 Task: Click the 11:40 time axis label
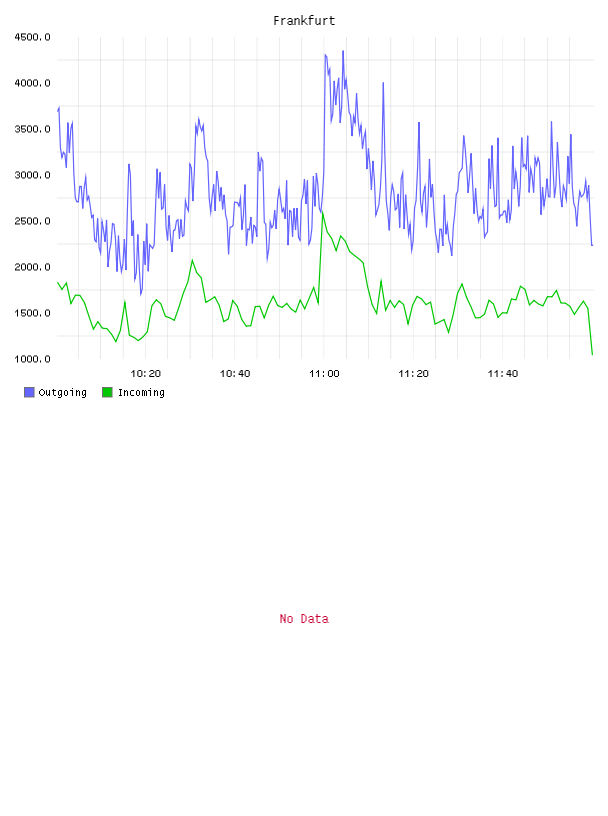coord(503,374)
